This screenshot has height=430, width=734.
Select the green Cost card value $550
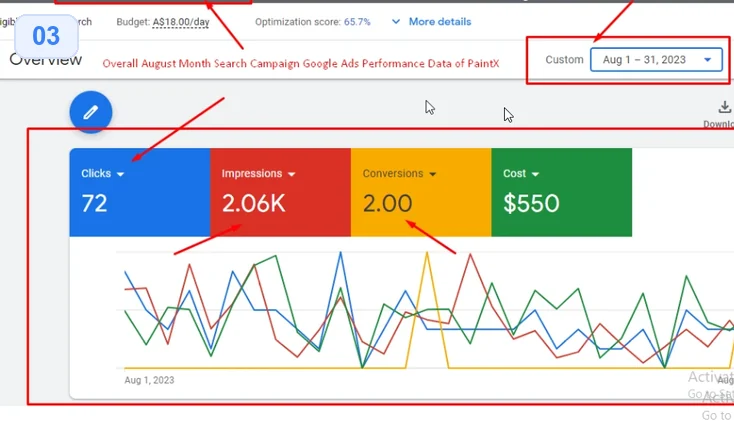point(531,204)
